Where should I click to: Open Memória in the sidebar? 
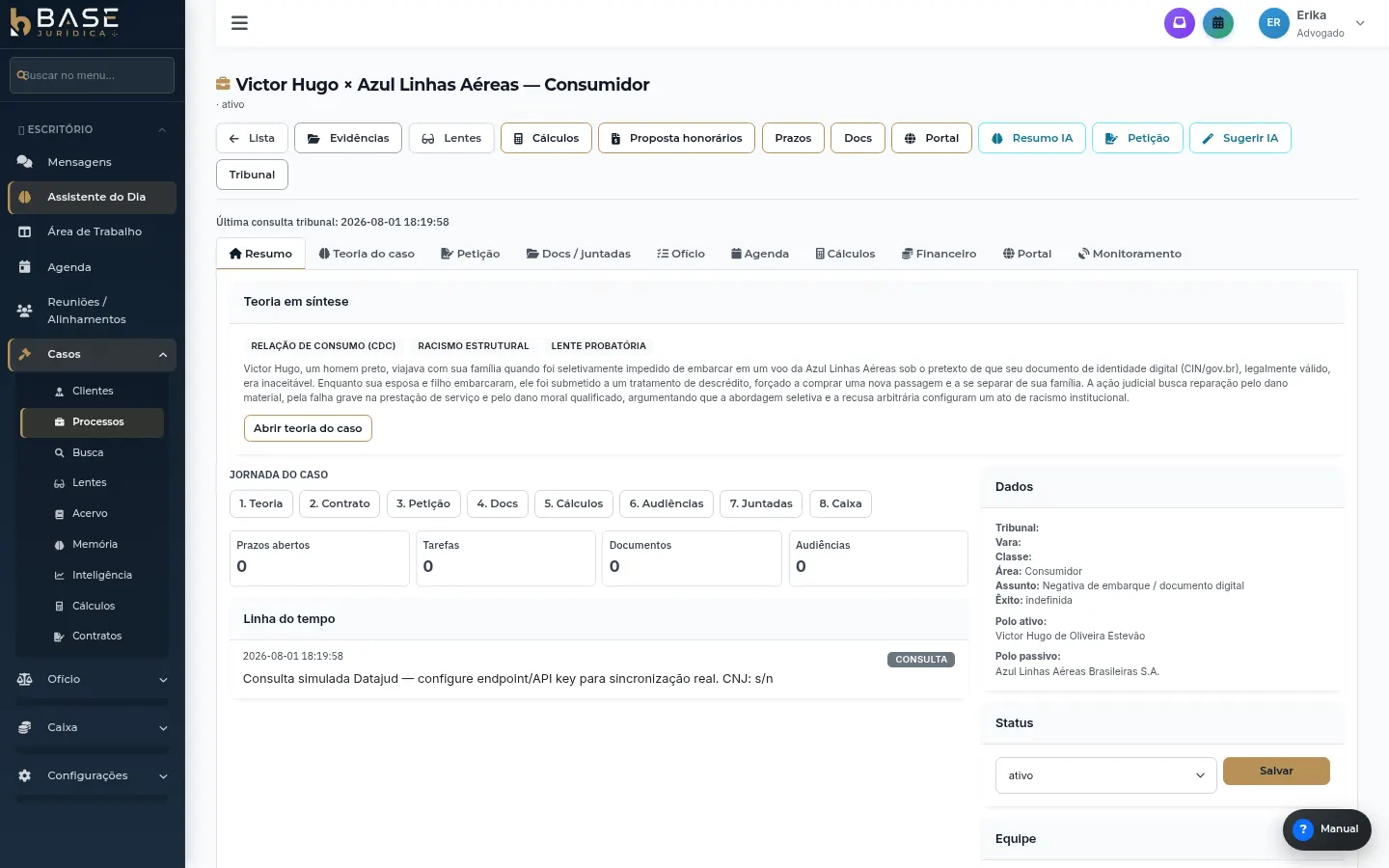[92, 544]
